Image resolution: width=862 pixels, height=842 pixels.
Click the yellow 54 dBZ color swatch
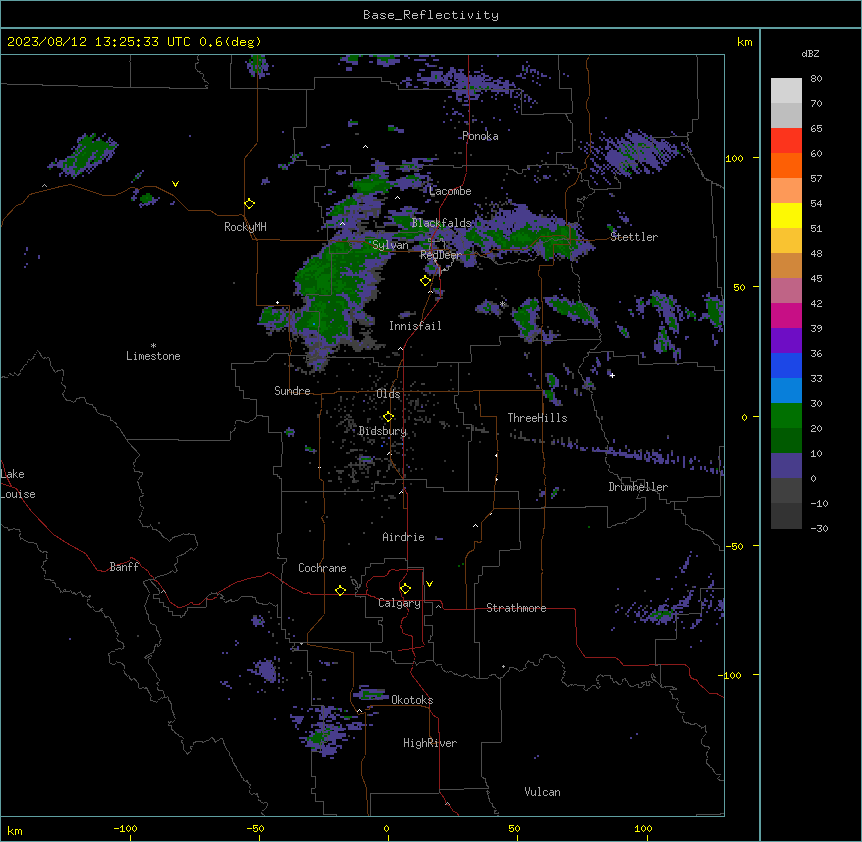tap(786, 215)
